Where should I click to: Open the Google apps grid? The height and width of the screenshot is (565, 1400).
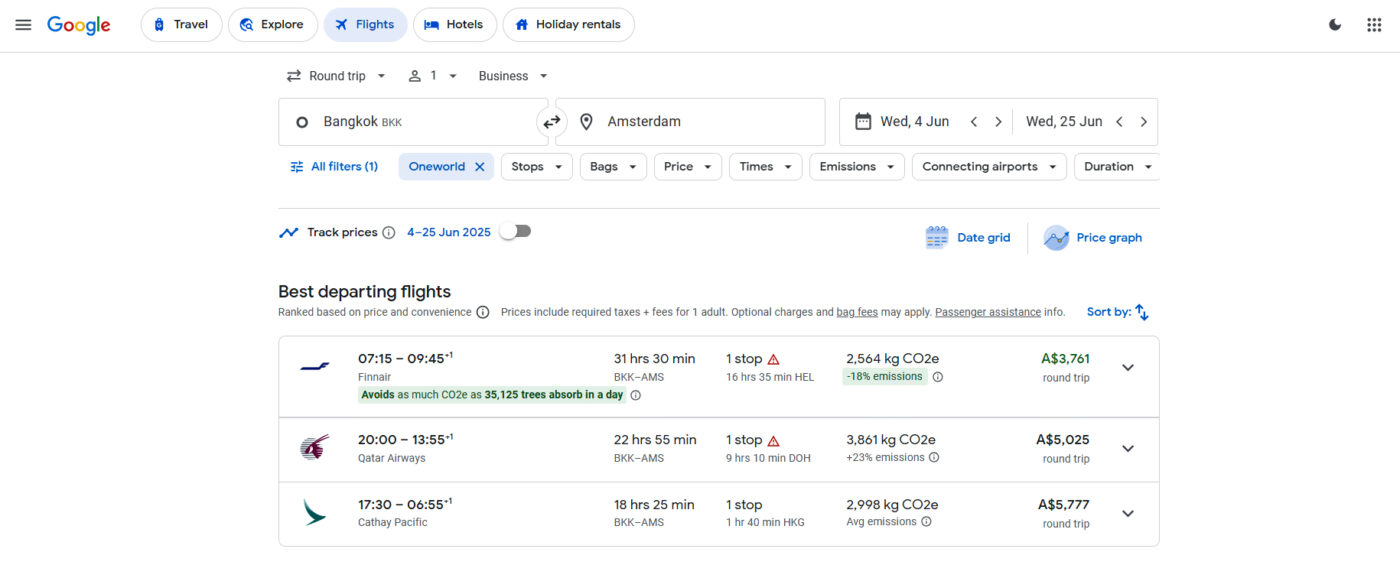[1374, 25]
